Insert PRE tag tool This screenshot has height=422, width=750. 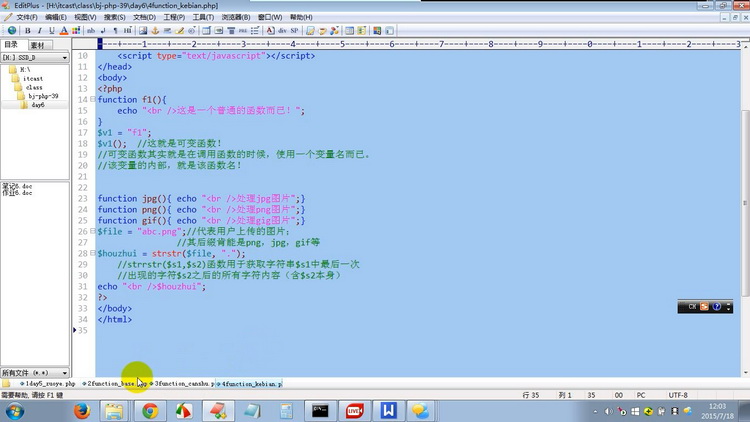click(x=243, y=31)
